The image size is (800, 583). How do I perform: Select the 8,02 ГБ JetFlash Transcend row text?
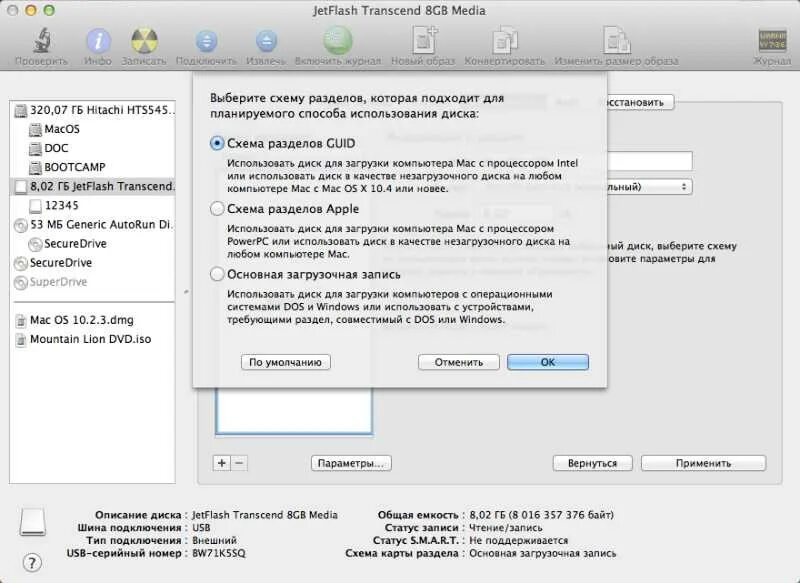pyautogui.click(x=103, y=187)
